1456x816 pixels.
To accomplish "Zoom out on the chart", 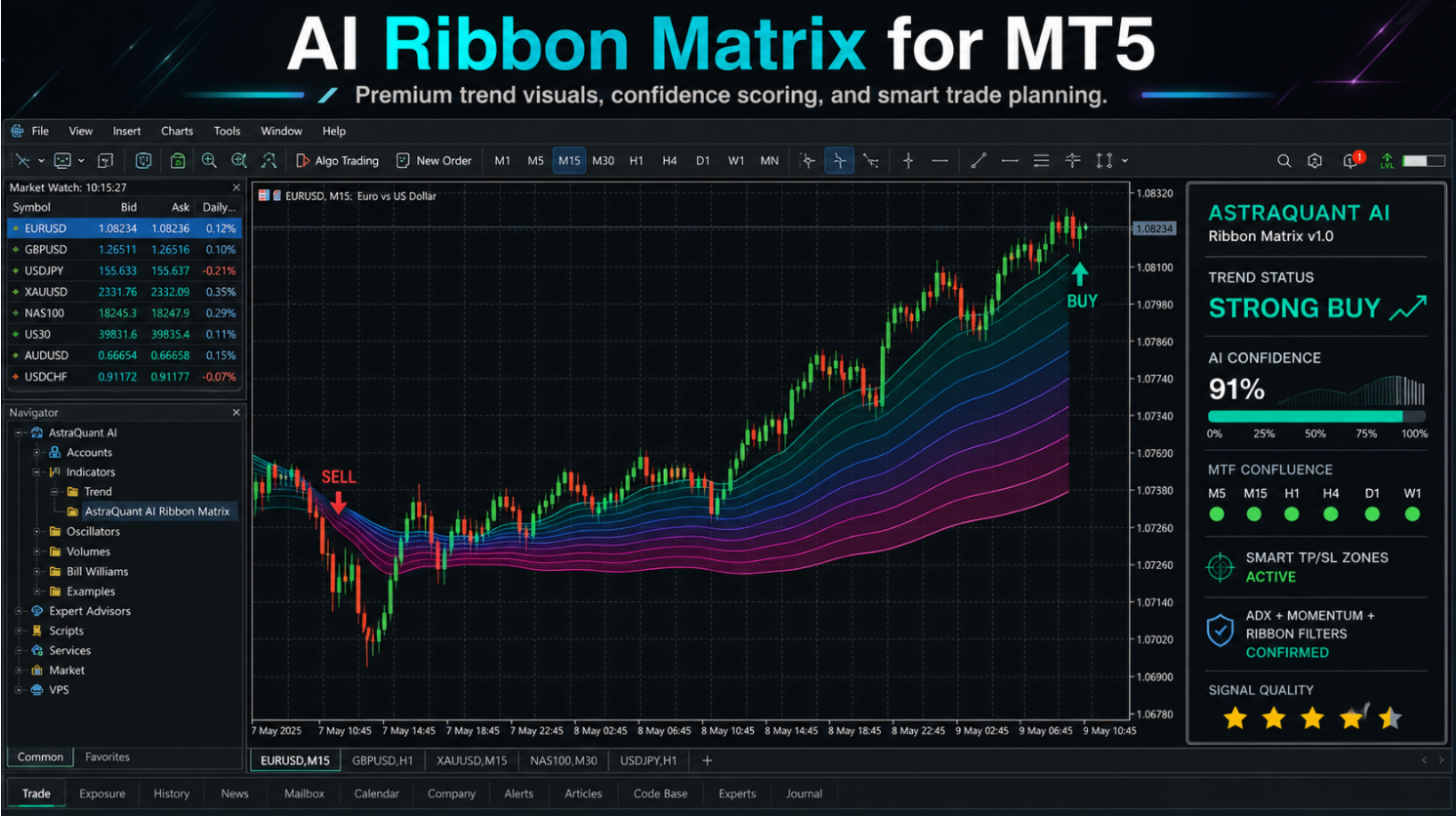I will [x=238, y=161].
